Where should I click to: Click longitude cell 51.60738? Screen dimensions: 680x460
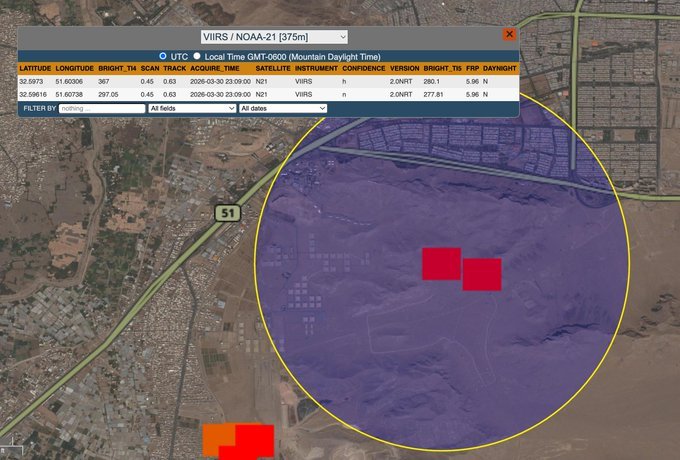(x=69, y=95)
